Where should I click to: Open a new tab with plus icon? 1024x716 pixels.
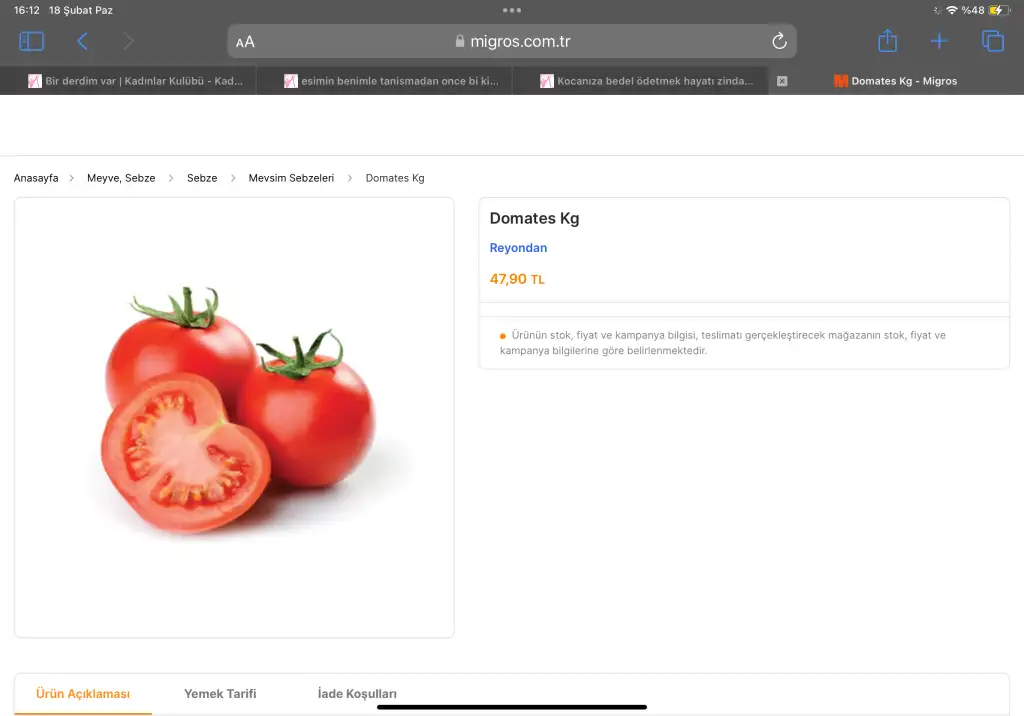[x=939, y=41]
